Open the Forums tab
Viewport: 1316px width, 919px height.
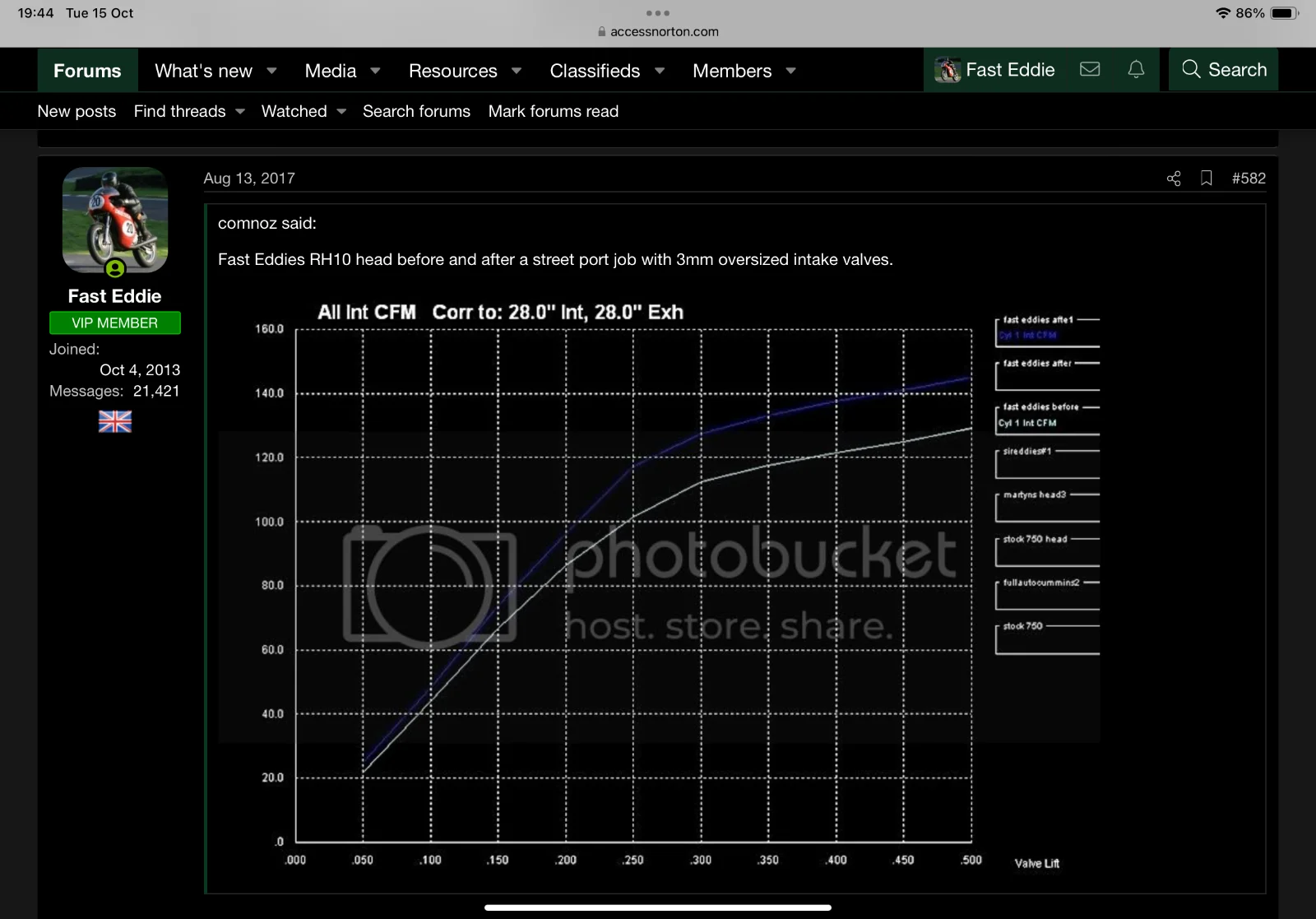point(87,71)
